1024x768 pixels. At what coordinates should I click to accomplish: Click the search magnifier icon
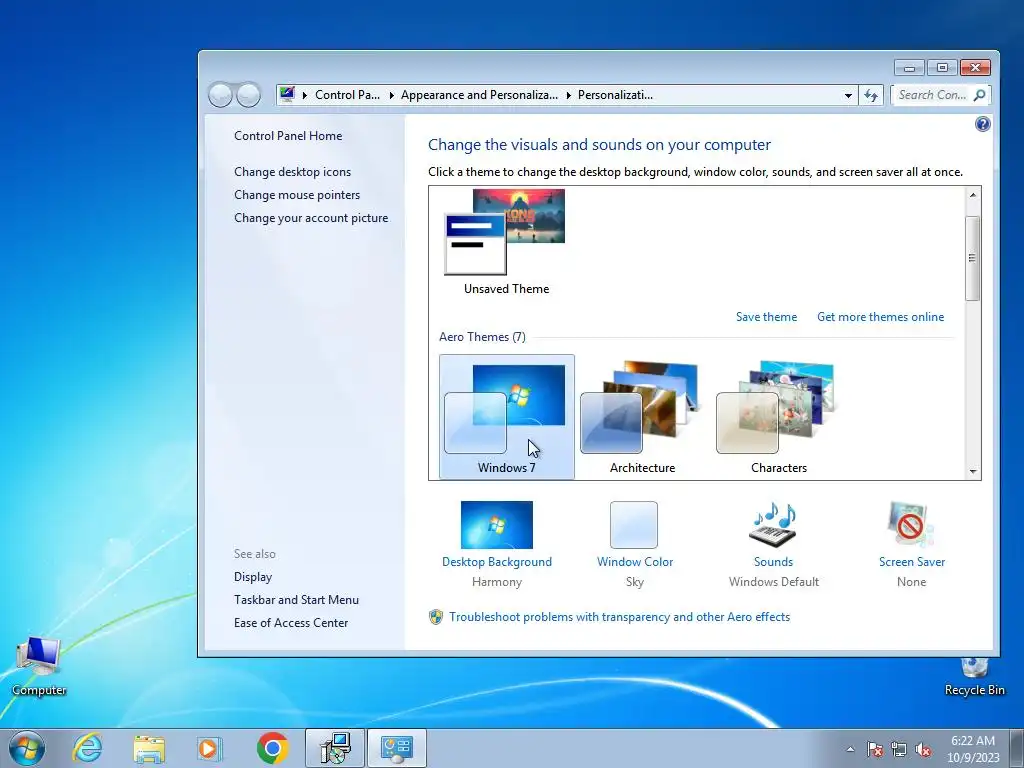(x=979, y=95)
